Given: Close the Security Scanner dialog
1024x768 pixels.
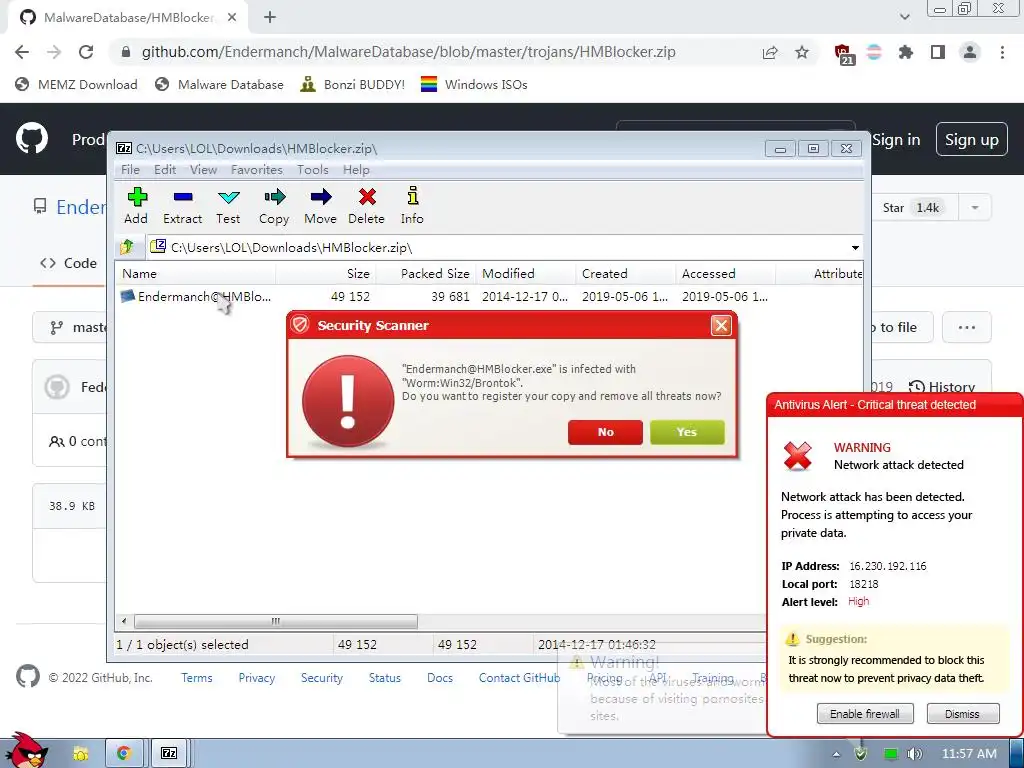Looking at the screenshot, I should 721,325.
